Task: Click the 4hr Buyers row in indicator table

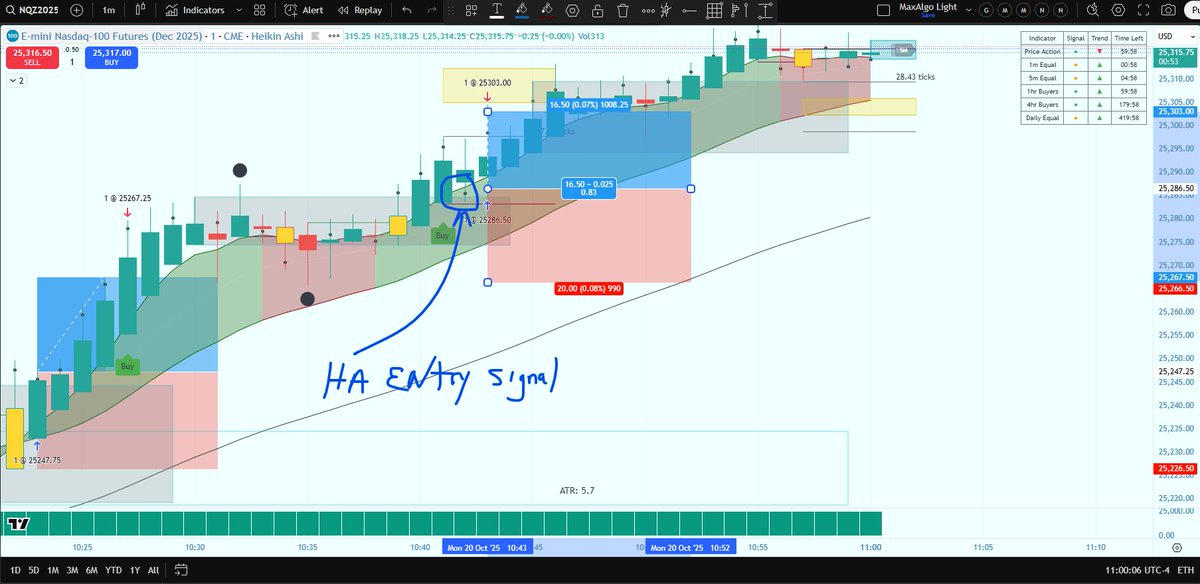Action: [1082, 104]
